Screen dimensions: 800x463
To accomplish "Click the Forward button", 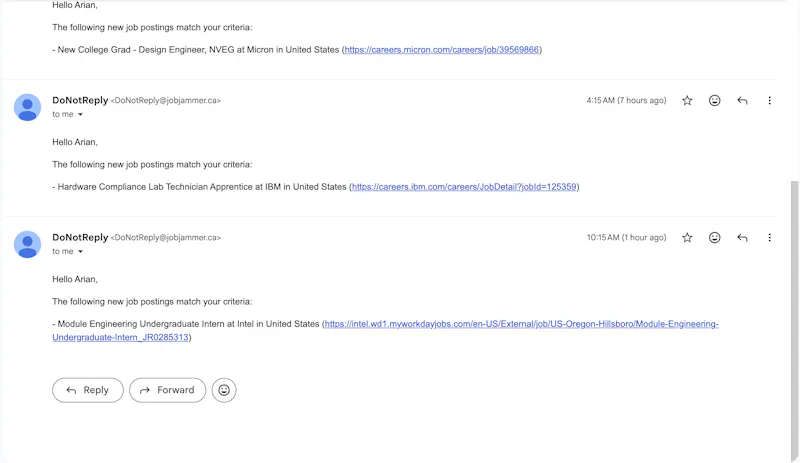I will (x=167, y=390).
